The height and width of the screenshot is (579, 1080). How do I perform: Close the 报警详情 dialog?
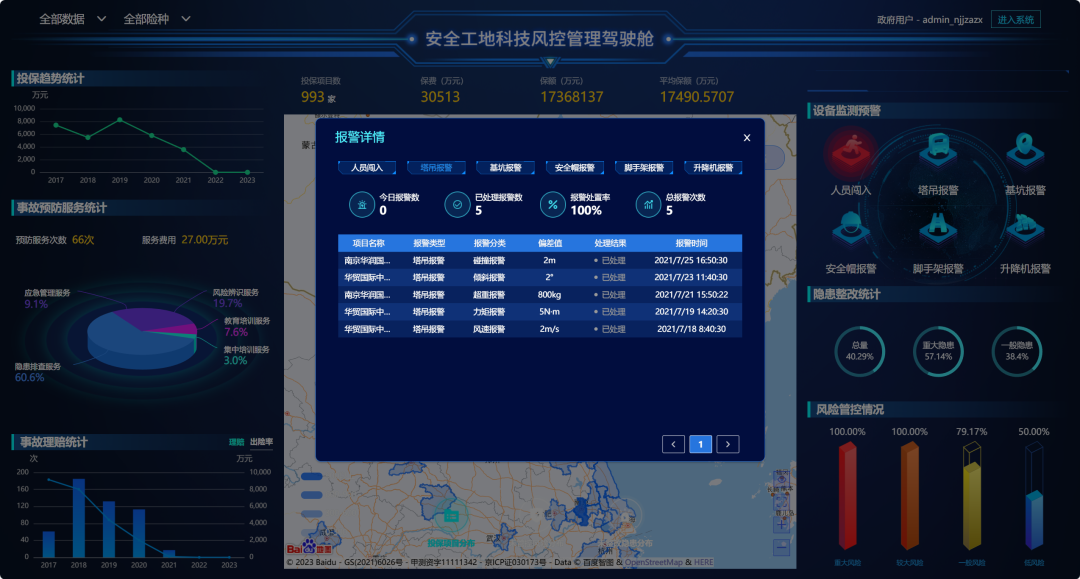[x=747, y=138]
